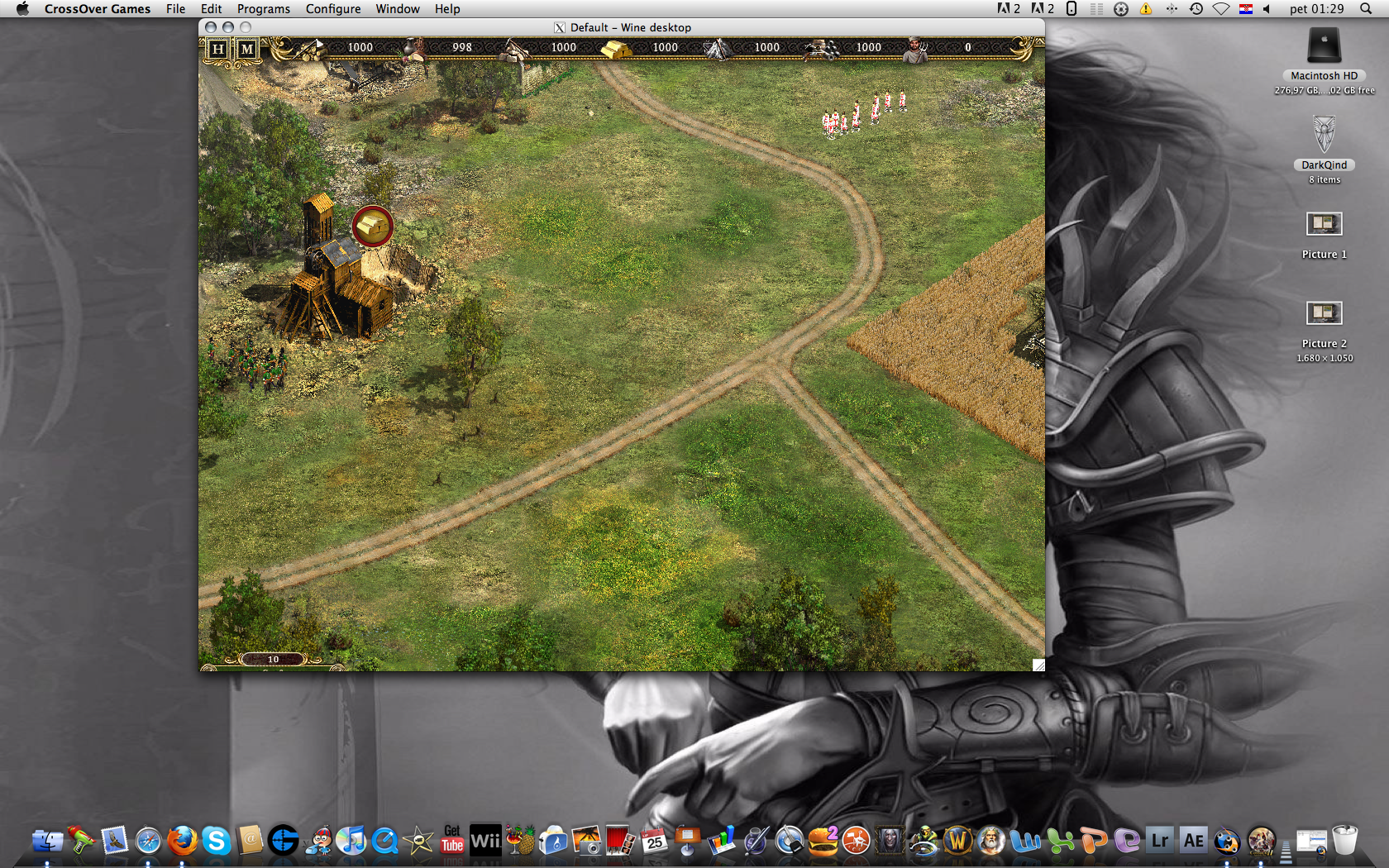The height and width of the screenshot is (868, 1389).
Task: Click the food count value 998
Action: [x=462, y=48]
